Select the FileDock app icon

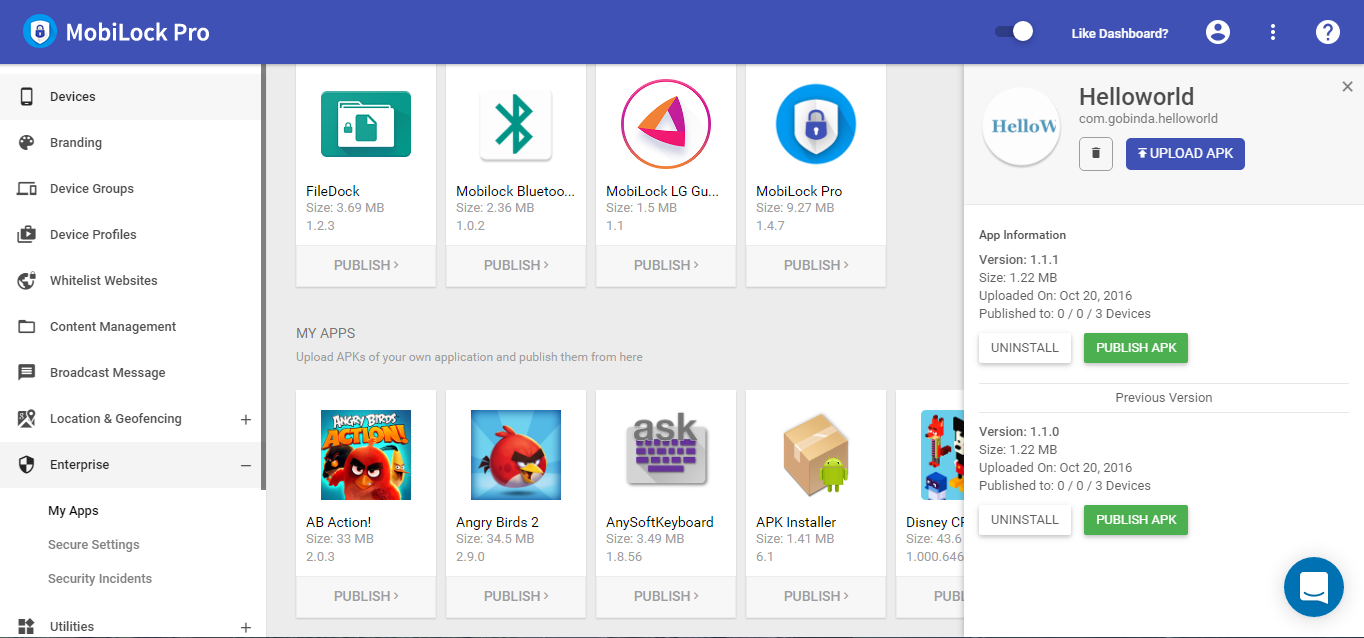[x=366, y=124]
